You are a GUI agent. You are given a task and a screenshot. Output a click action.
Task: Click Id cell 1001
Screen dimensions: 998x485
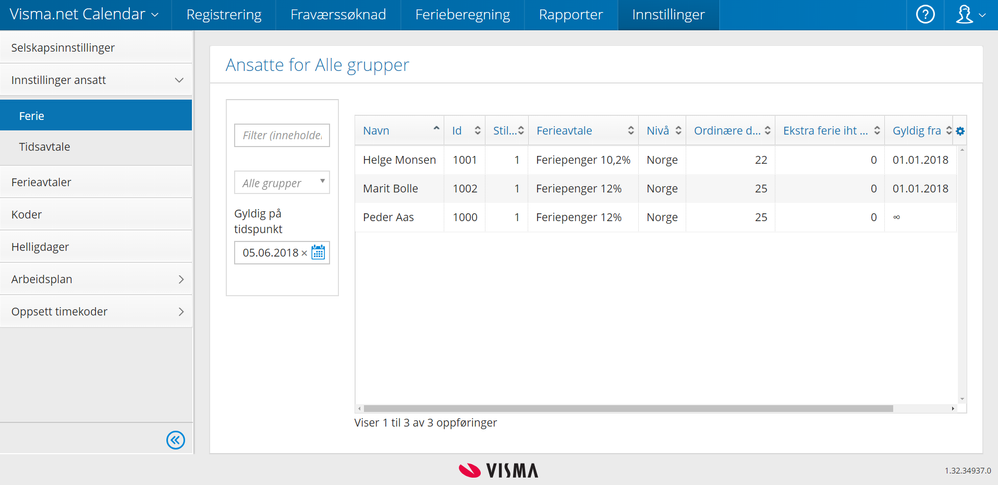click(x=465, y=160)
